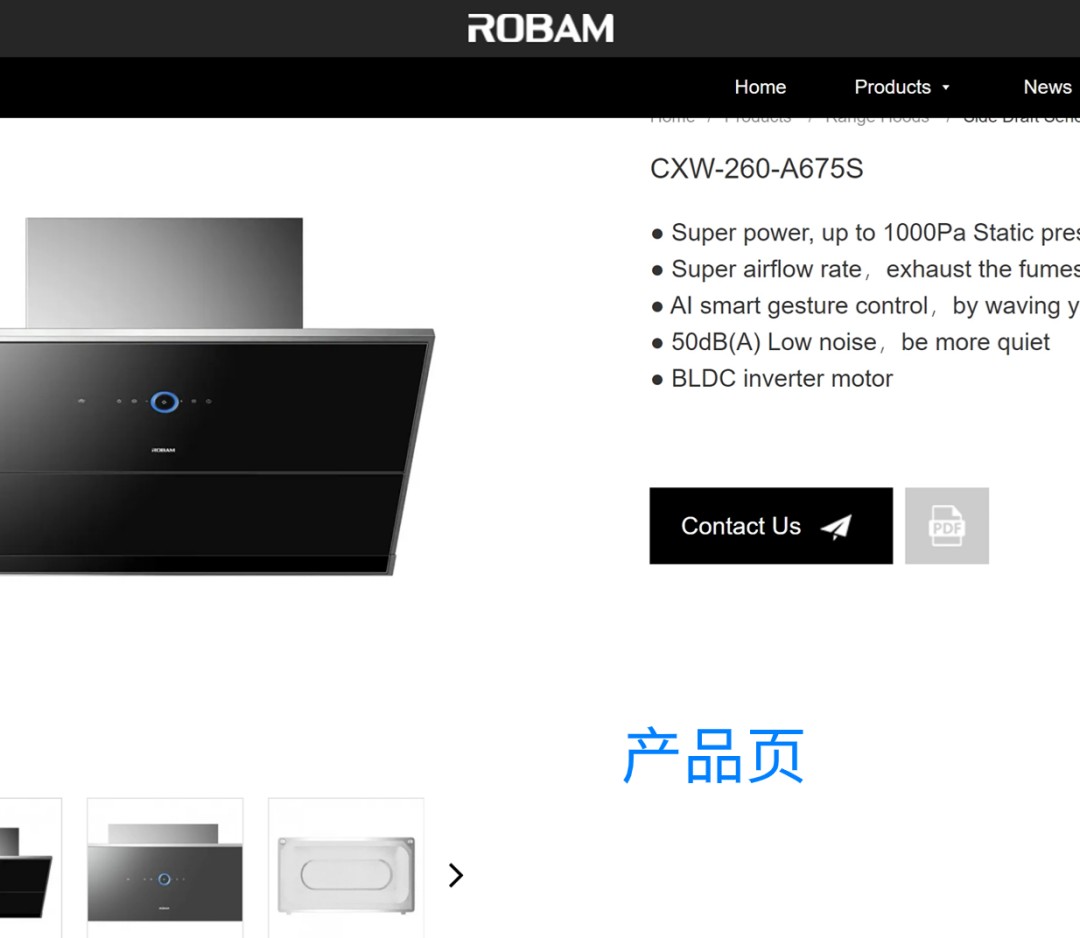Viewport: 1080px width, 938px height.
Task: Click the CXW-260-A675S product title
Action: [756, 169]
